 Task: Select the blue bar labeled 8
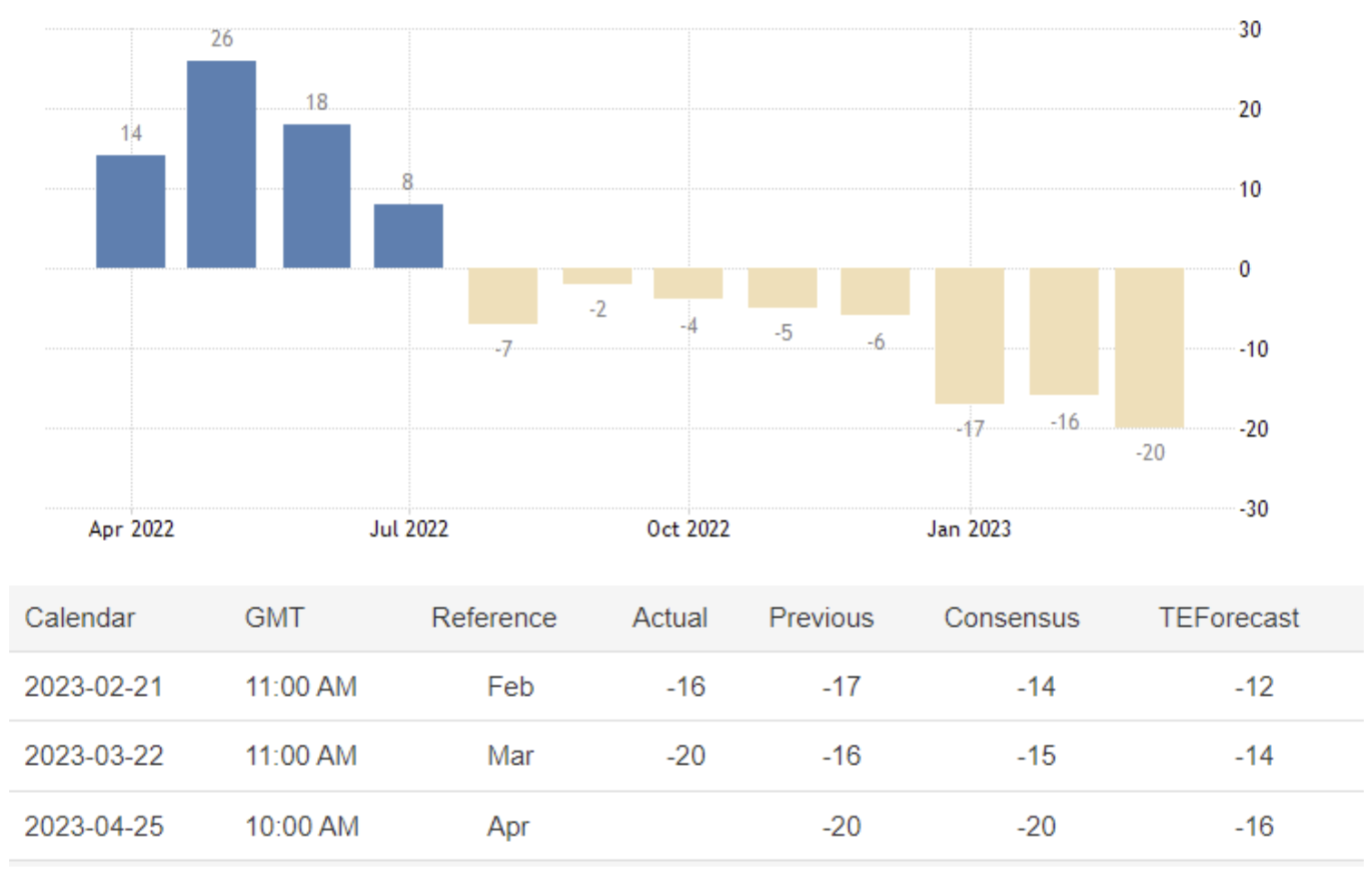pos(408,236)
